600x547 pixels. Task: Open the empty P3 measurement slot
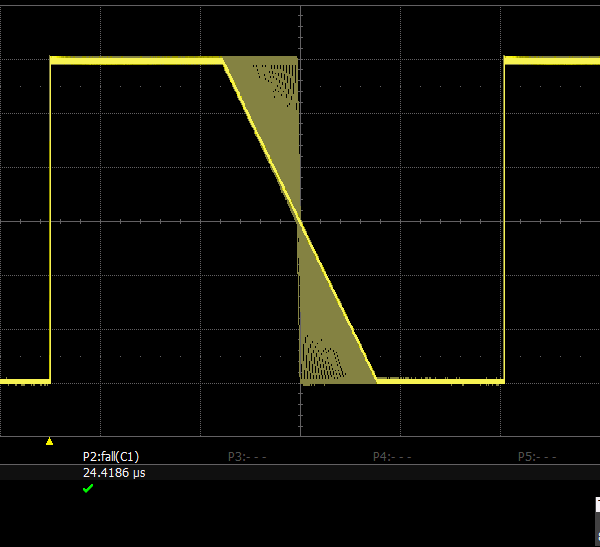(247, 456)
